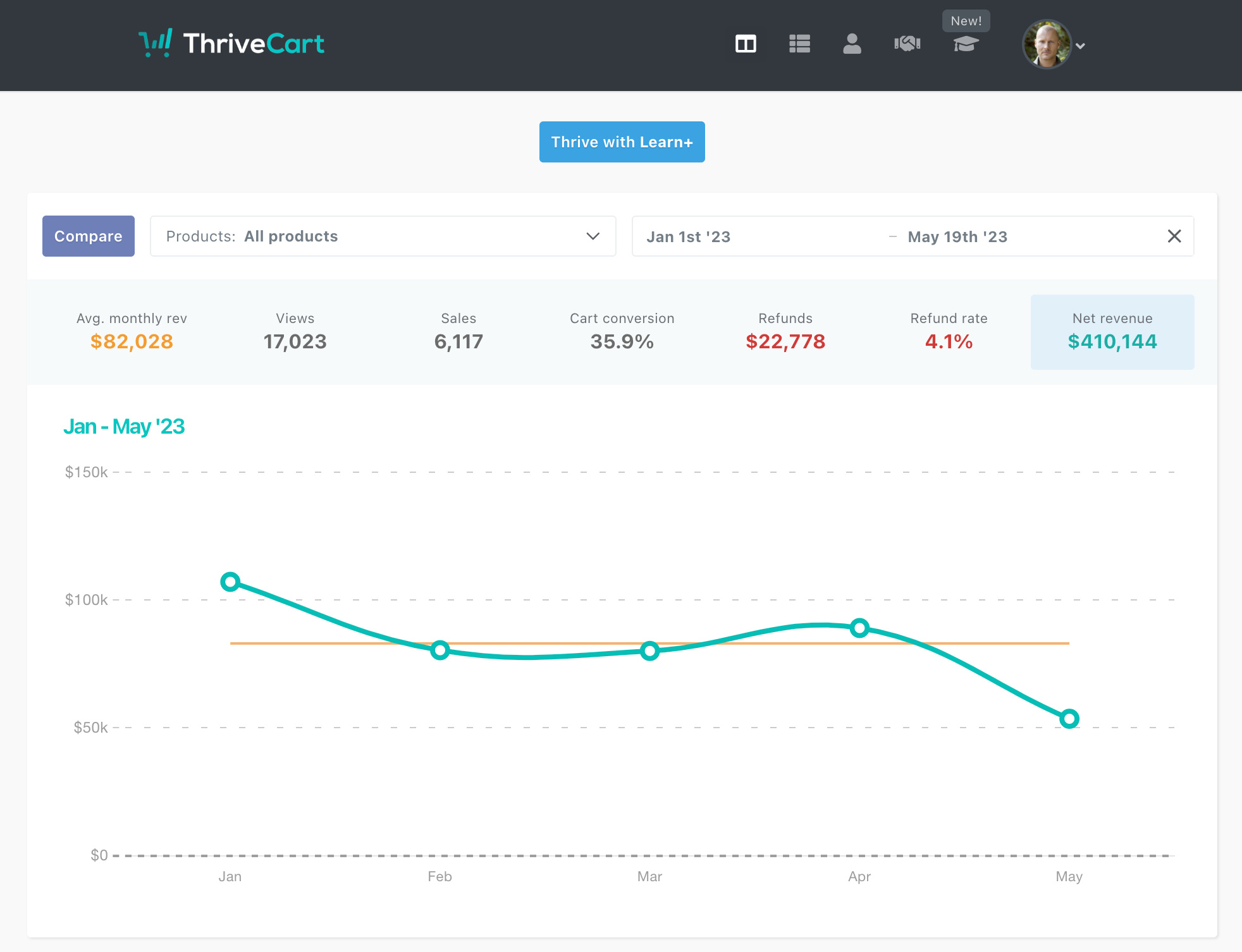Select the Avg. monthly rev metric

click(132, 332)
